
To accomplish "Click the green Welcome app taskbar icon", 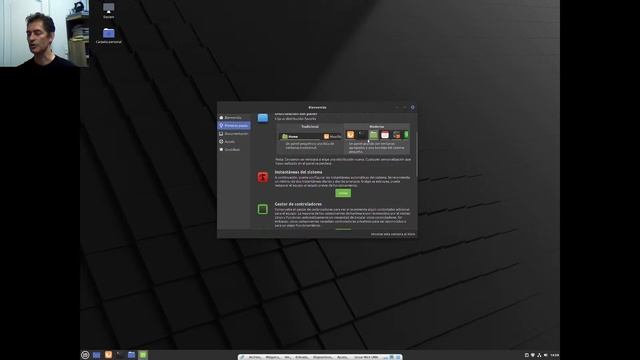I will (143, 355).
